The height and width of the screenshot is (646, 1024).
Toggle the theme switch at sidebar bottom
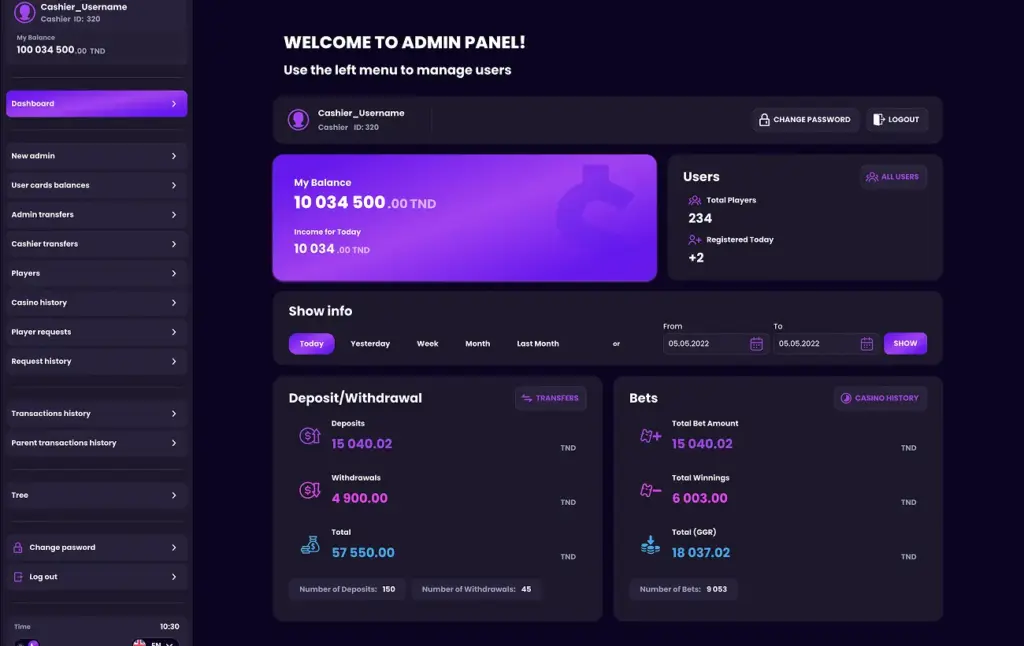[x=27, y=643]
